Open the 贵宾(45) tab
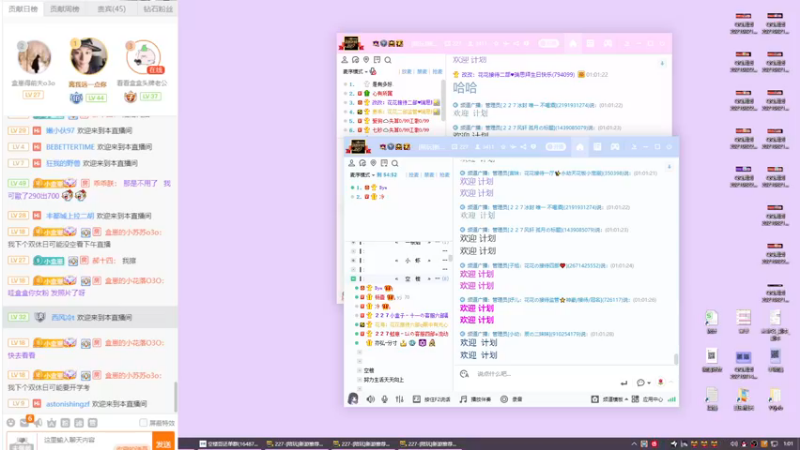 coord(111,9)
